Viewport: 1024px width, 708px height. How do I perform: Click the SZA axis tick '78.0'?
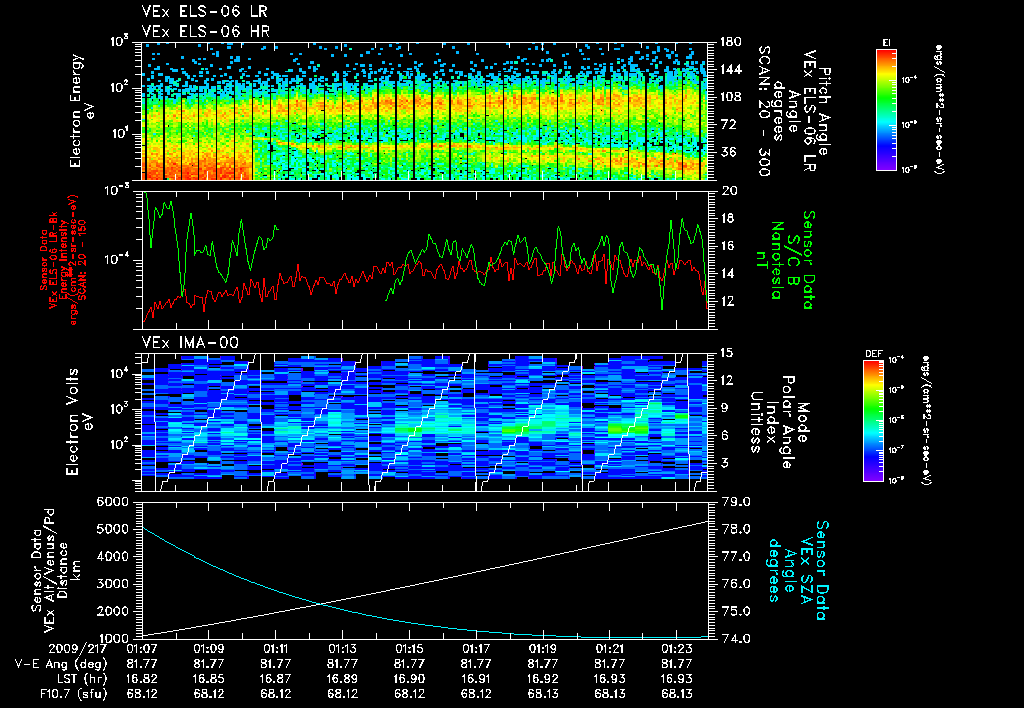tap(735, 530)
